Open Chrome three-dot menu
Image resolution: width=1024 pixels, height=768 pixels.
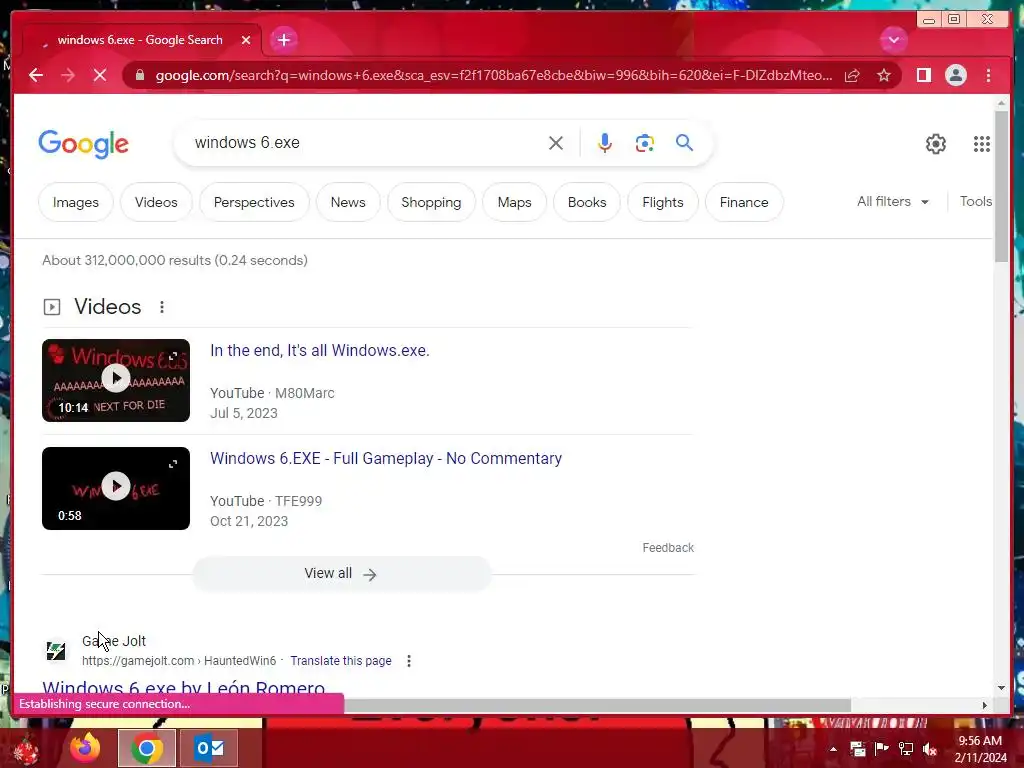tap(988, 75)
